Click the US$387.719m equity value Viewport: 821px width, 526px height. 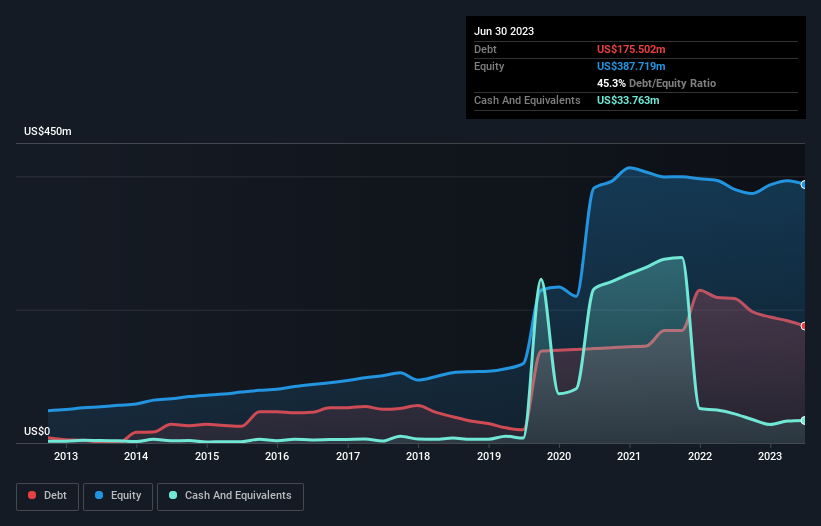pyautogui.click(x=631, y=66)
